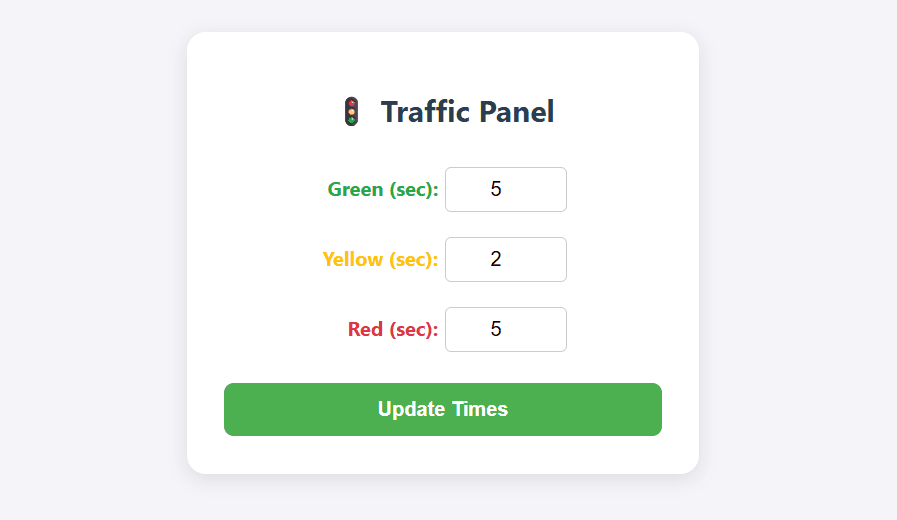Click the Red (sec) label
Screen dimensions: 897x520
pos(393,330)
